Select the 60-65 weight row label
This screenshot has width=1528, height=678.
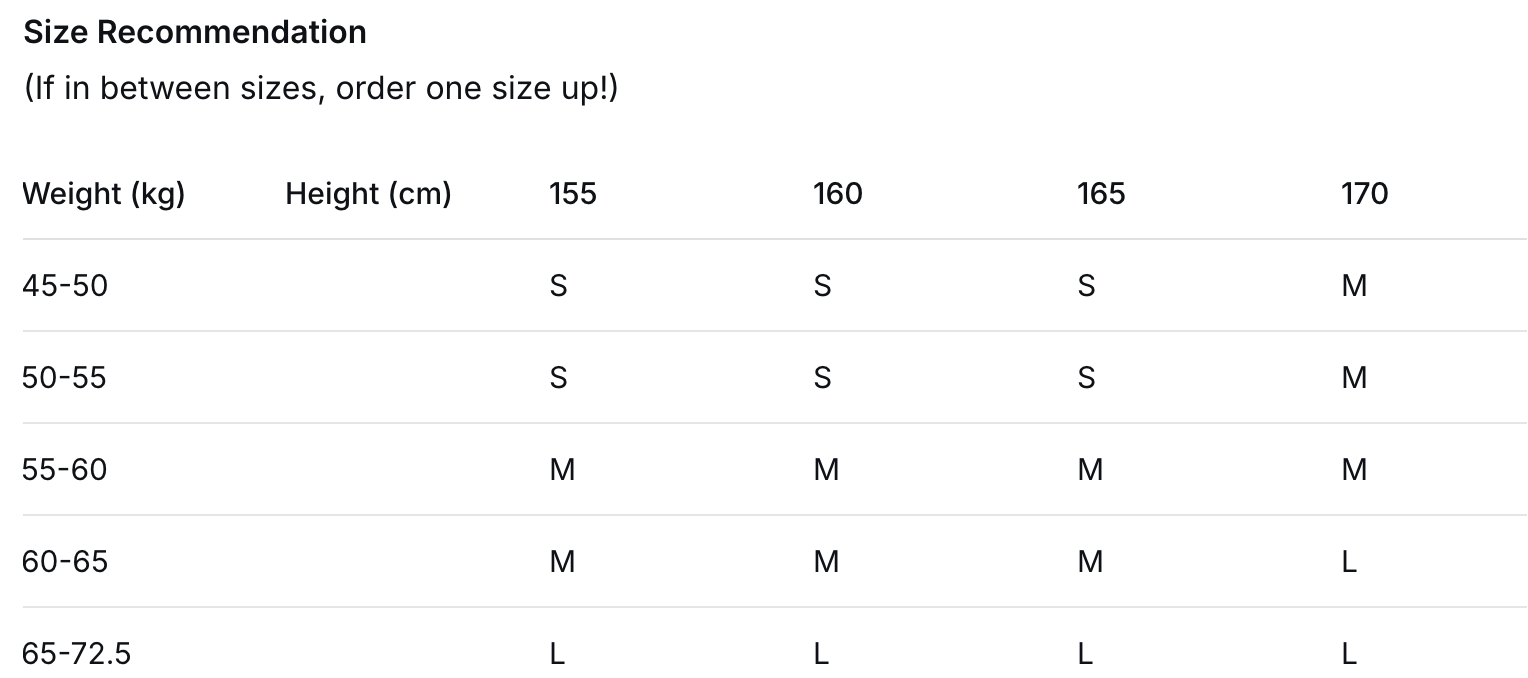(65, 562)
